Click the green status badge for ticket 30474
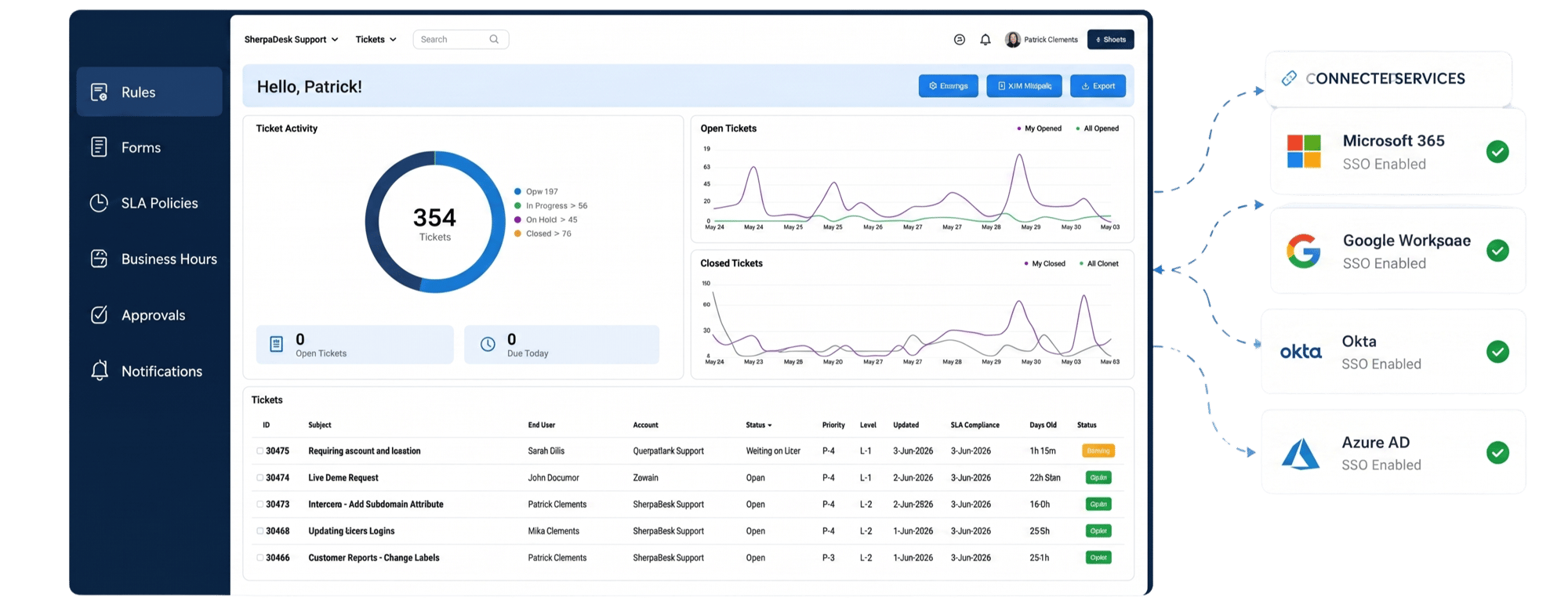This screenshot has height=608, width=1568. click(x=1098, y=478)
